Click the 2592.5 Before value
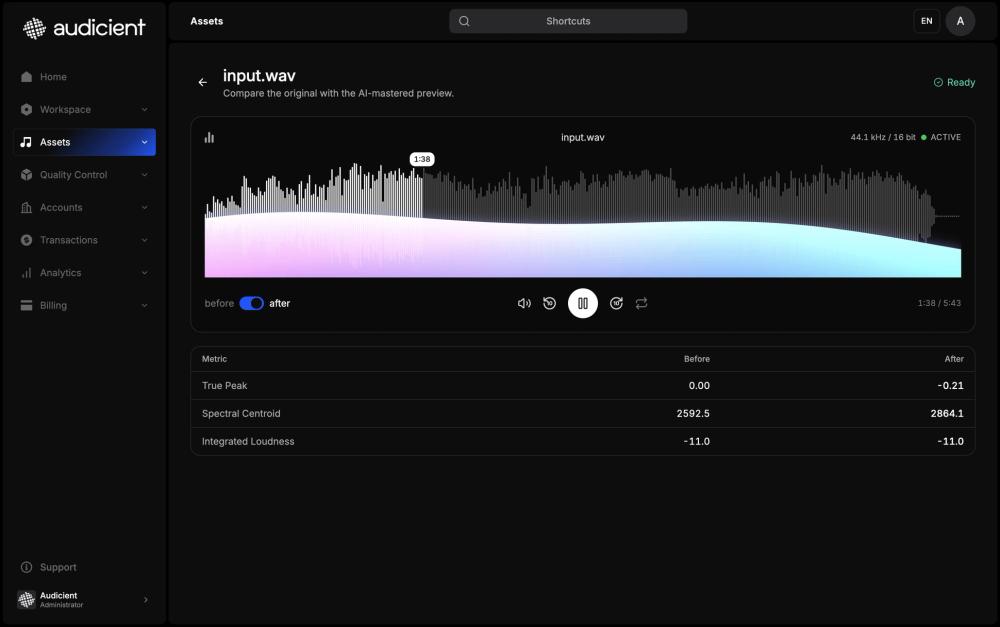The width and height of the screenshot is (1000, 627). coord(693,413)
